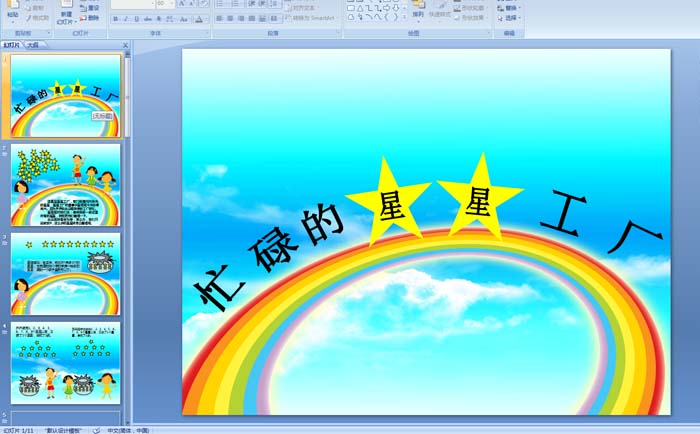Screen dimensions: 700x434
Task: Click the language indicator in the status bar
Action: 128,430
